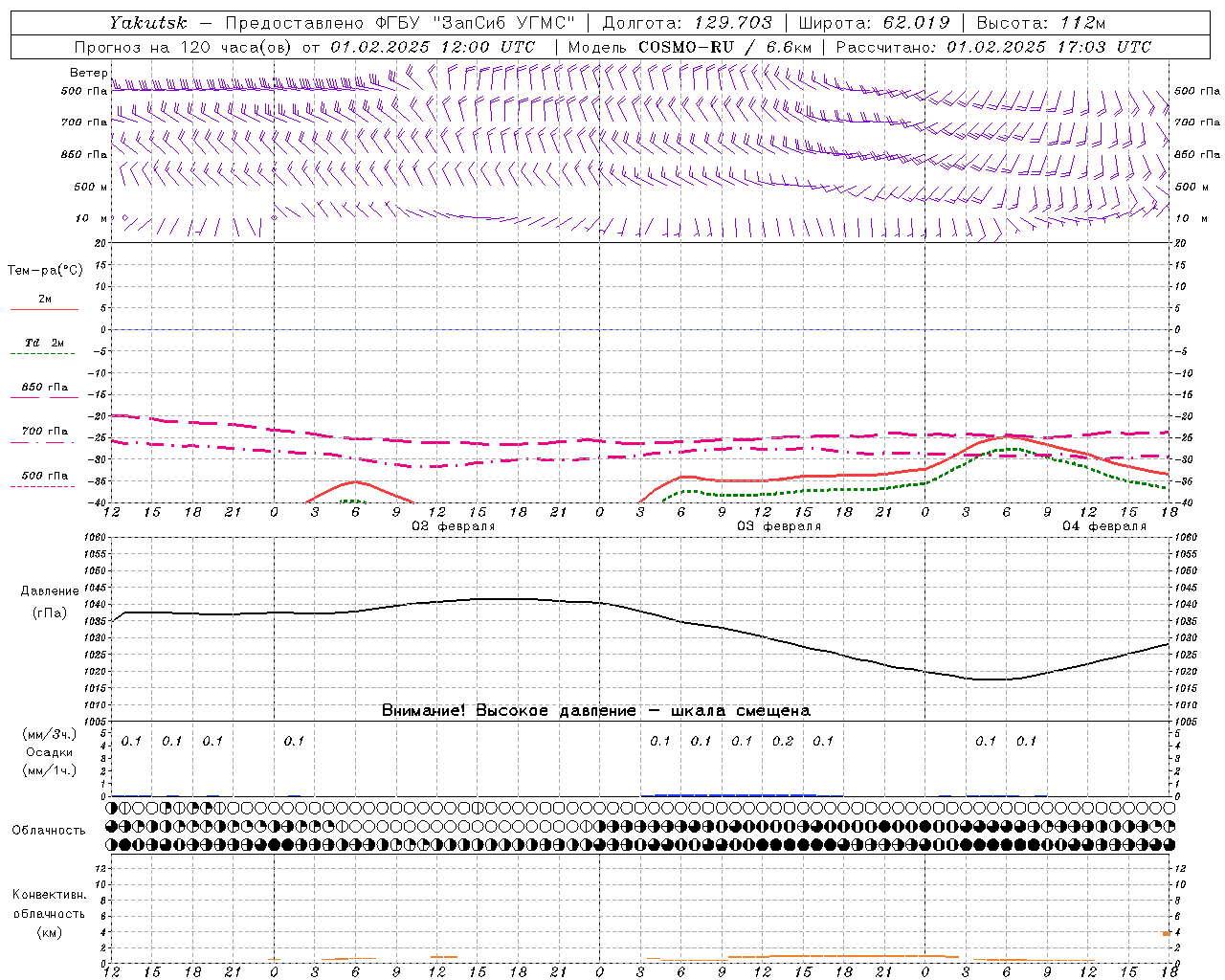The width and height of the screenshot is (1225, 980).
Task: Select the "Внимание! Высокое давление – шкала смещена" warning
Action: click(595, 710)
